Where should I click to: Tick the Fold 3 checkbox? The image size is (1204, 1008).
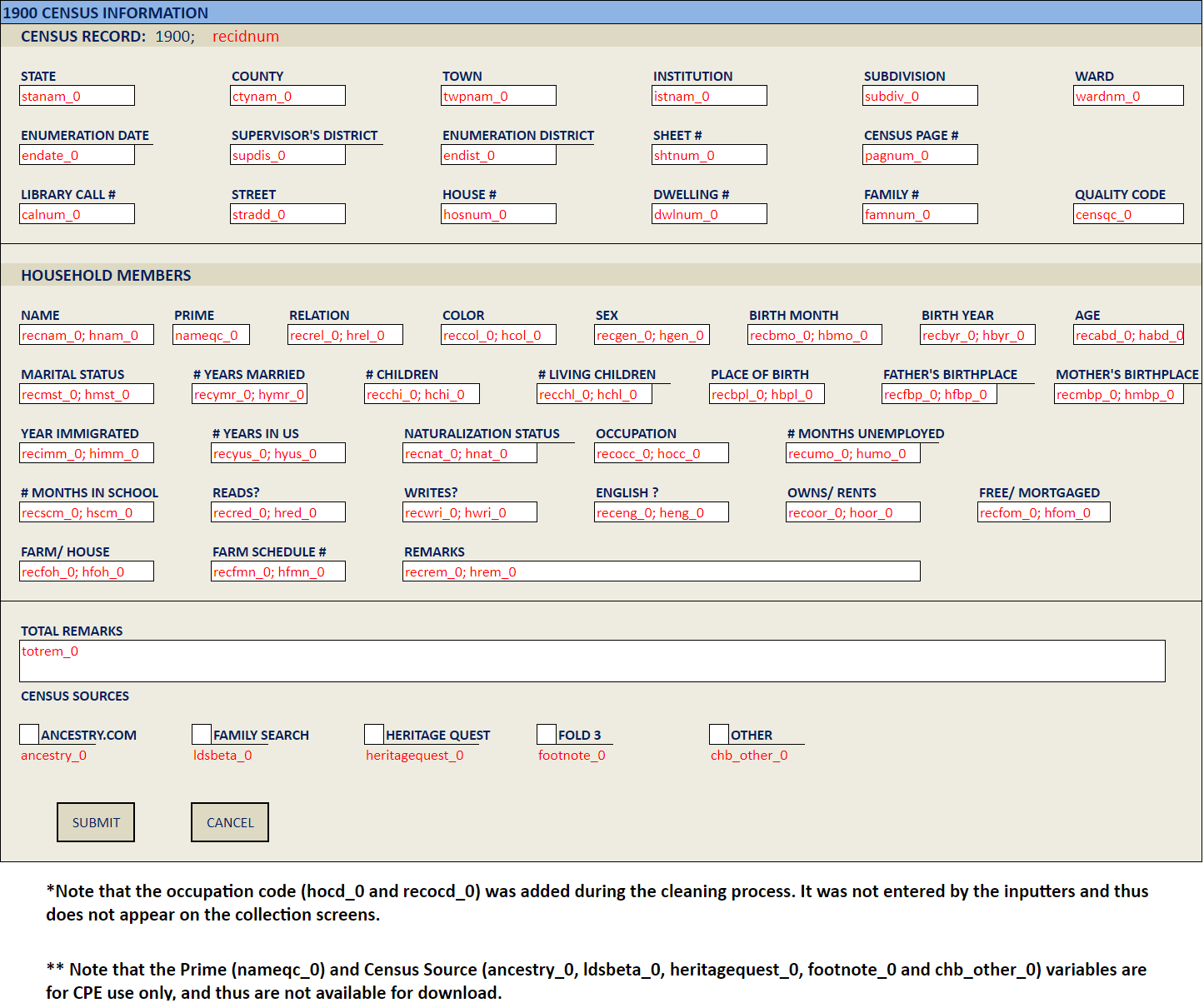[547, 734]
